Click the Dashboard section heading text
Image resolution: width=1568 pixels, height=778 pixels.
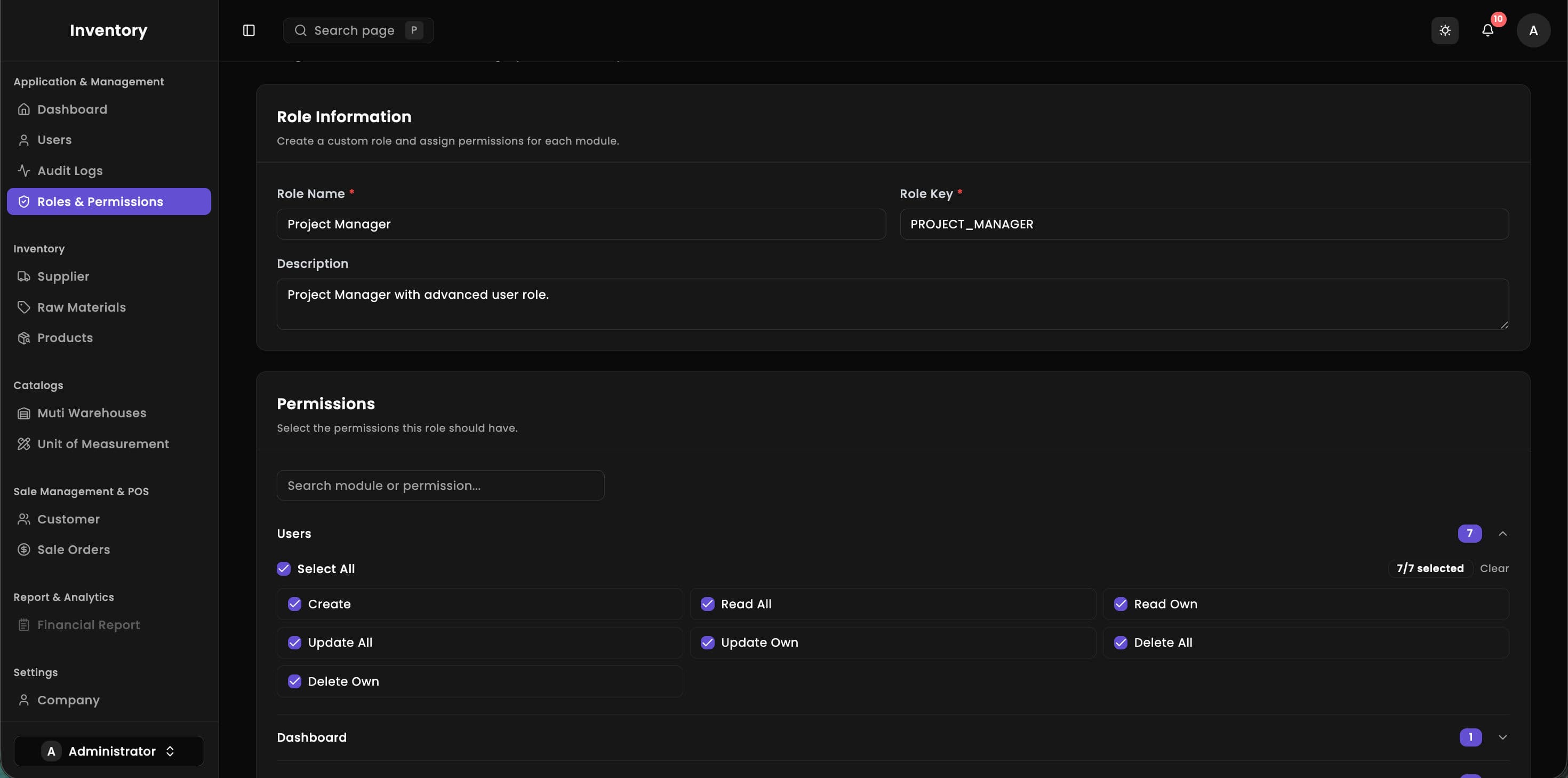(x=311, y=737)
